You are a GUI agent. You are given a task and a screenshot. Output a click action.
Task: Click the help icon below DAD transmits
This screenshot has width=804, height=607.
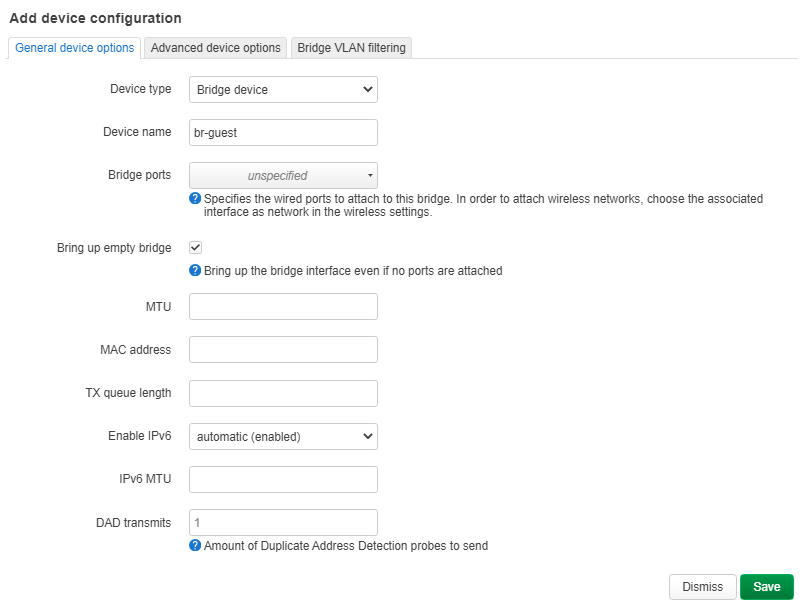pyautogui.click(x=195, y=546)
